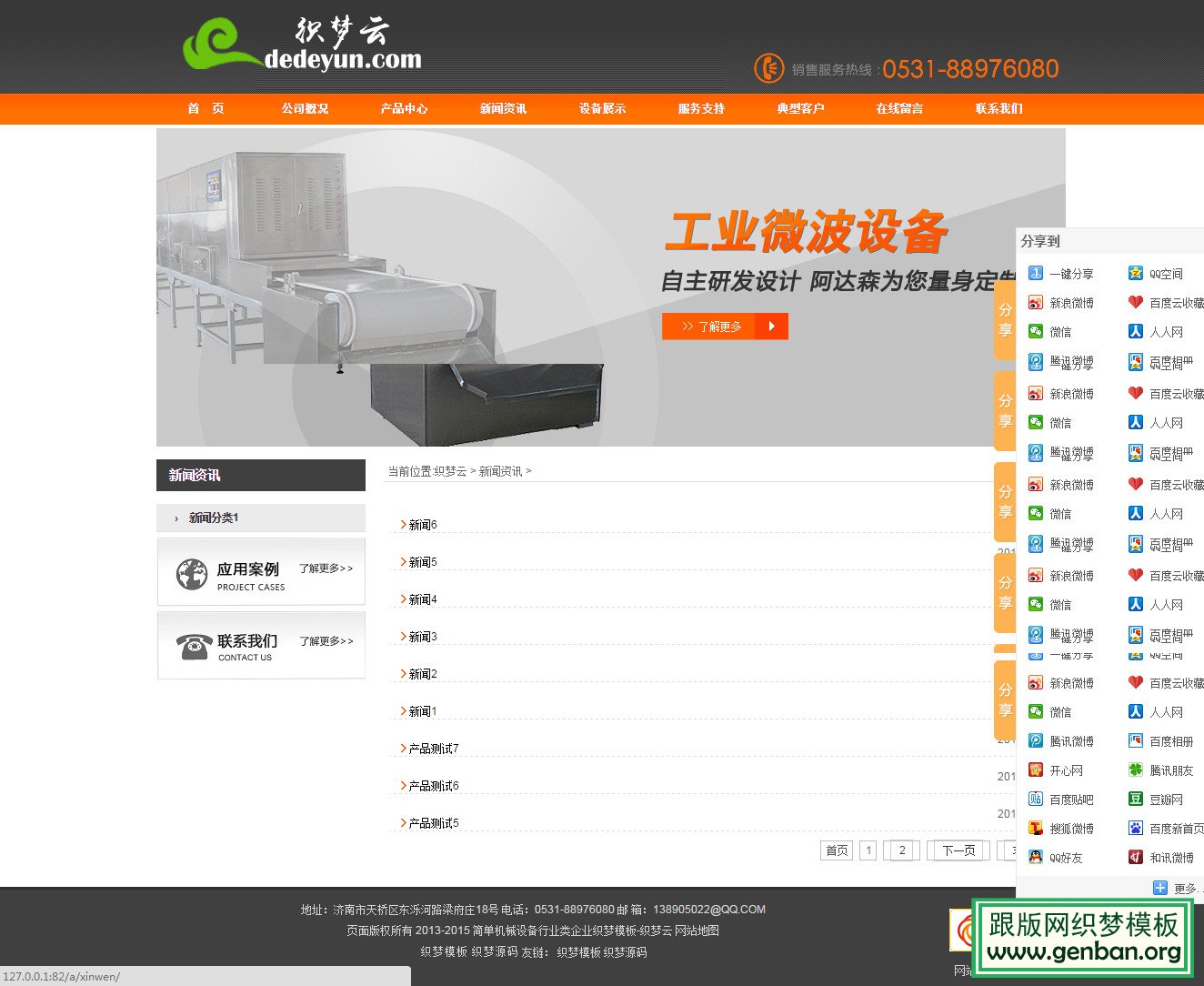Open the 产品测试7 entry

point(434,749)
